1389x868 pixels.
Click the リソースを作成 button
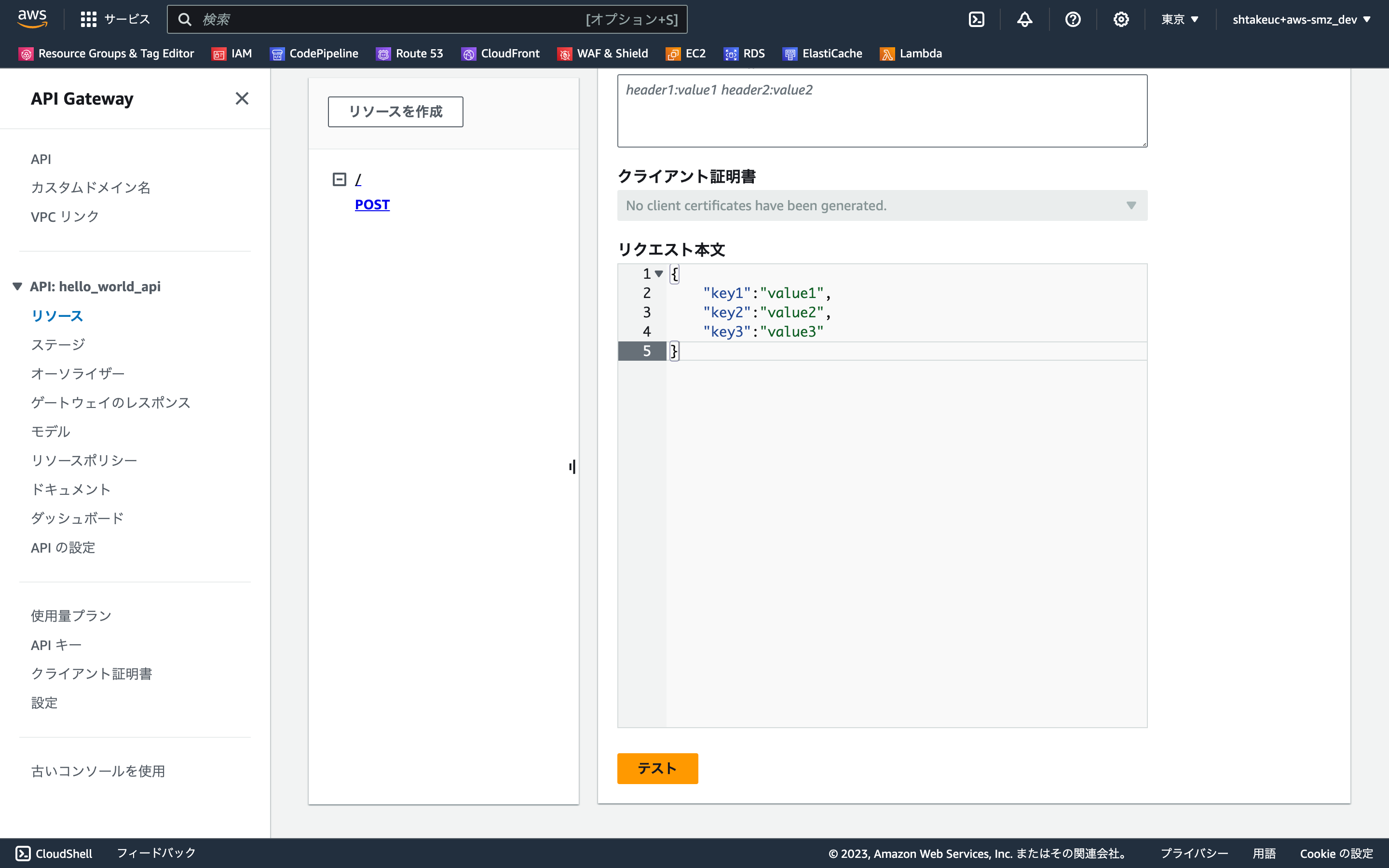tap(395, 111)
